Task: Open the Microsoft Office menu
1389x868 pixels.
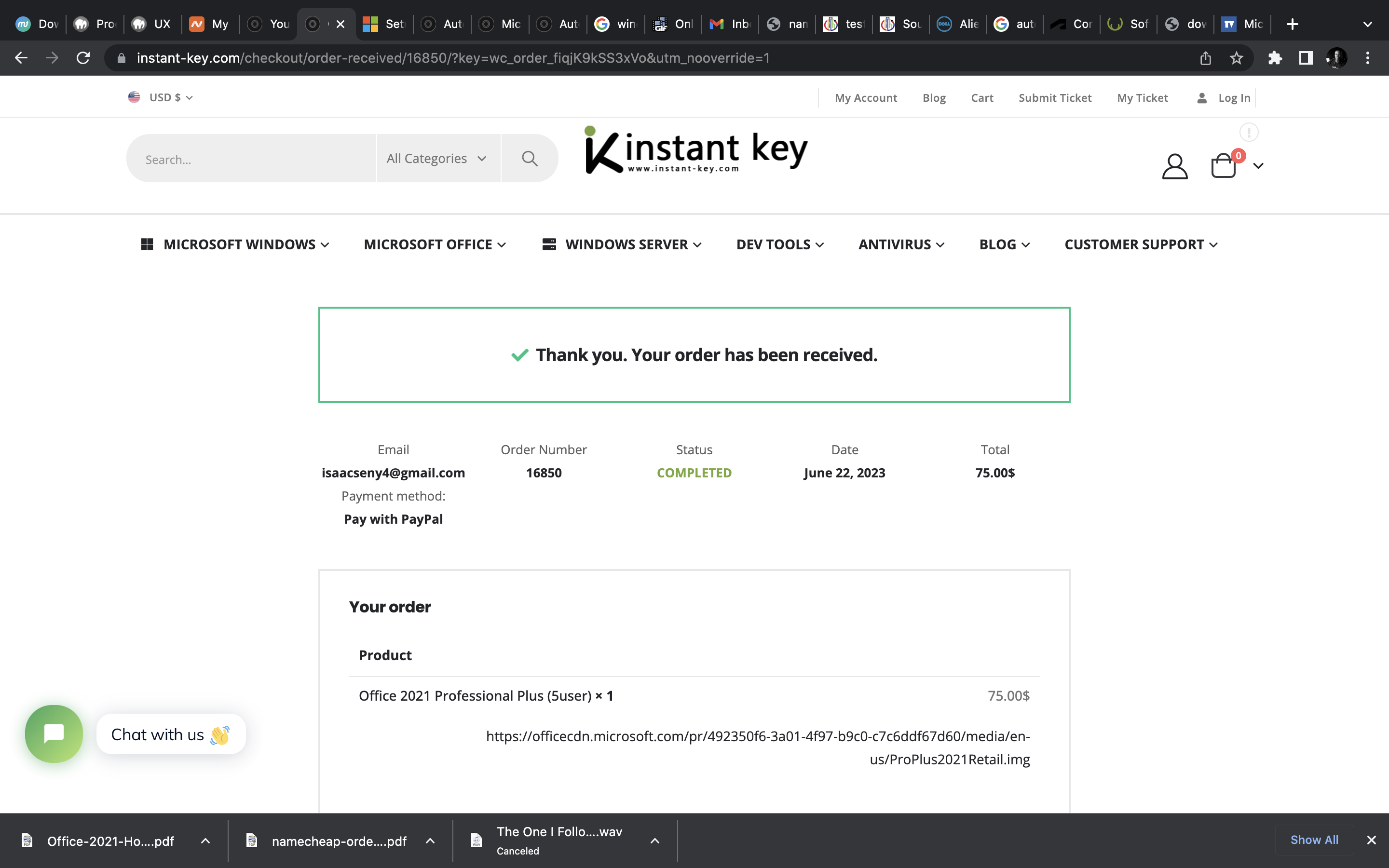Action: 435,244
